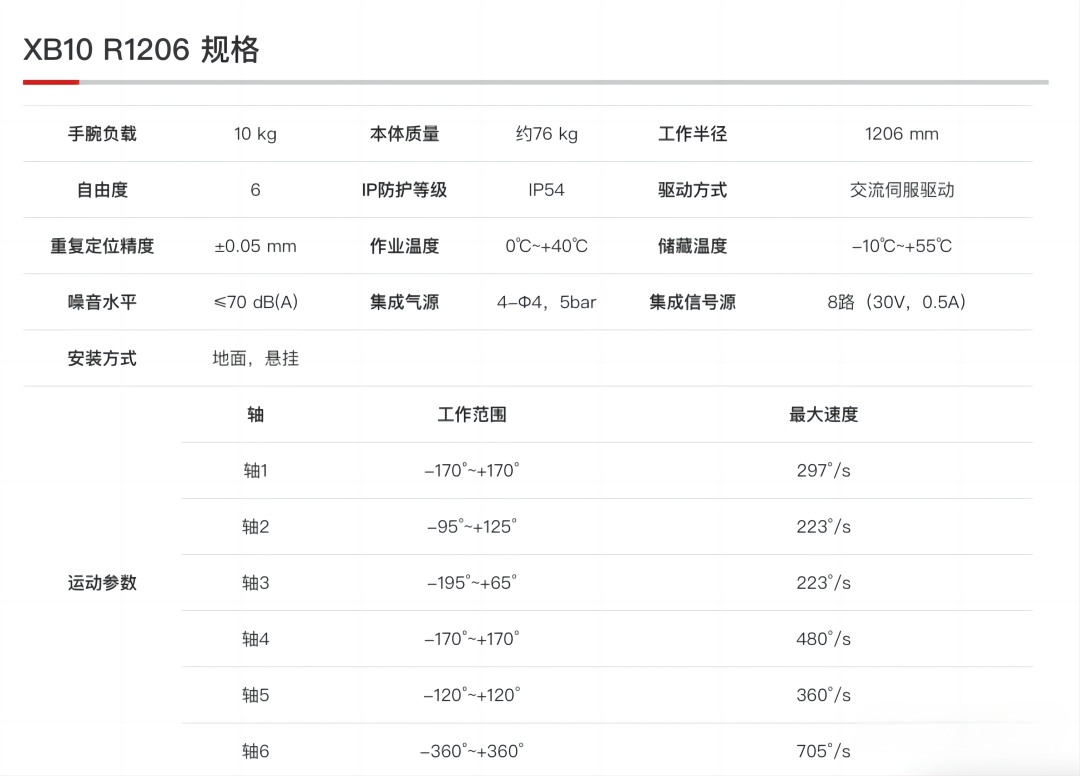Screen dimensions: 1080x776
Task: Click the 轴6 max speed 705°/s
Action: (823, 751)
